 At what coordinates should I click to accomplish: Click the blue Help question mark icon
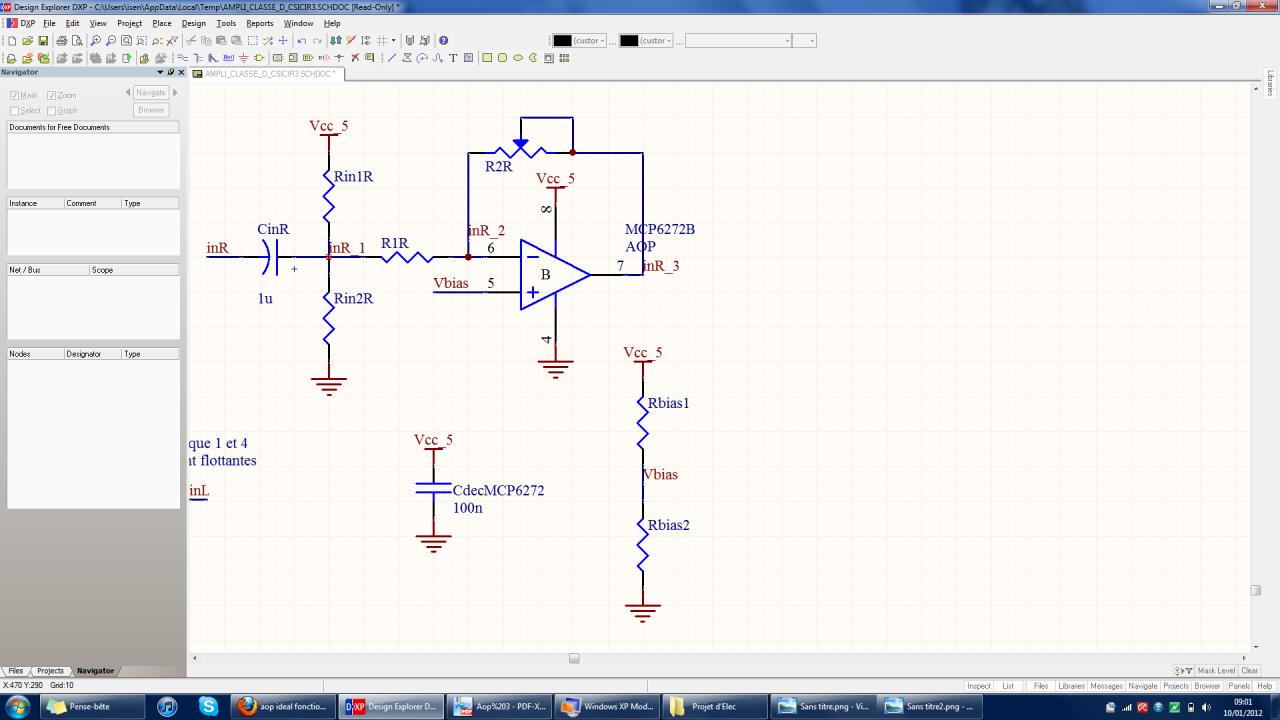(443, 41)
